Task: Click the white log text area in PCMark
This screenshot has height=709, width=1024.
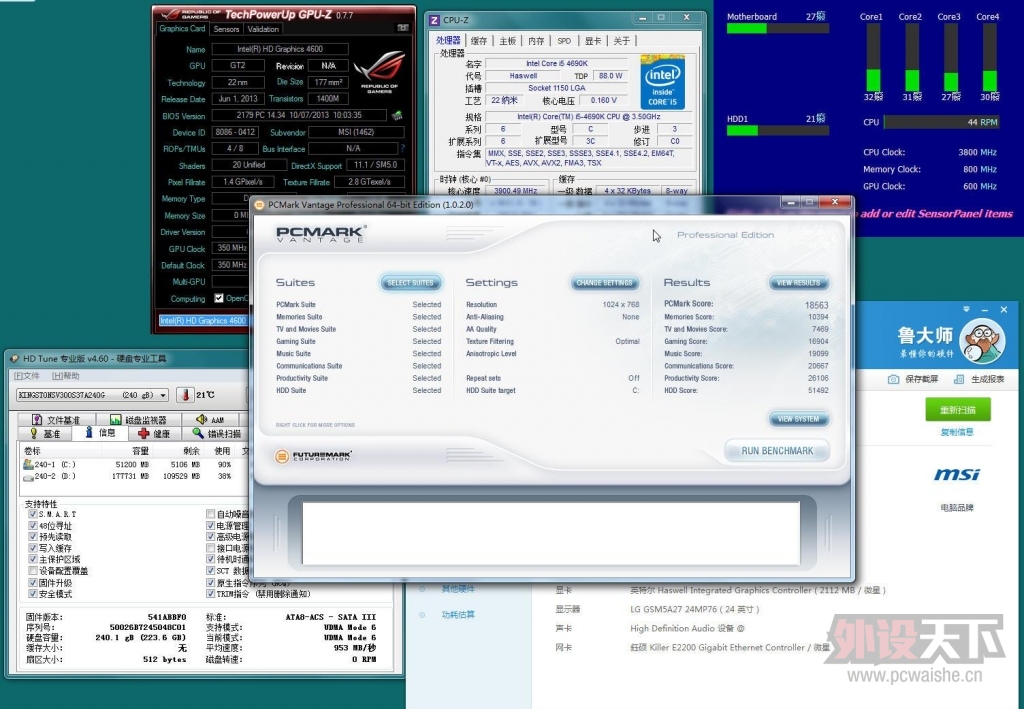Action: pos(551,533)
